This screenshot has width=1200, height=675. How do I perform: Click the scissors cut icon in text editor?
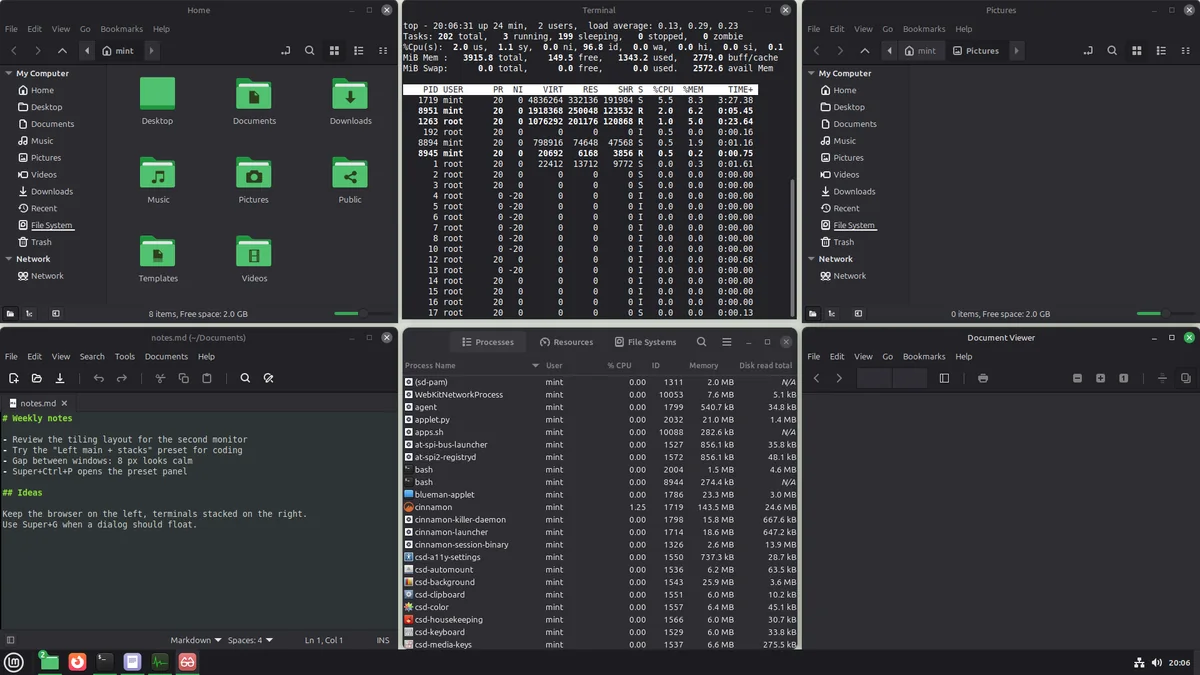159,379
